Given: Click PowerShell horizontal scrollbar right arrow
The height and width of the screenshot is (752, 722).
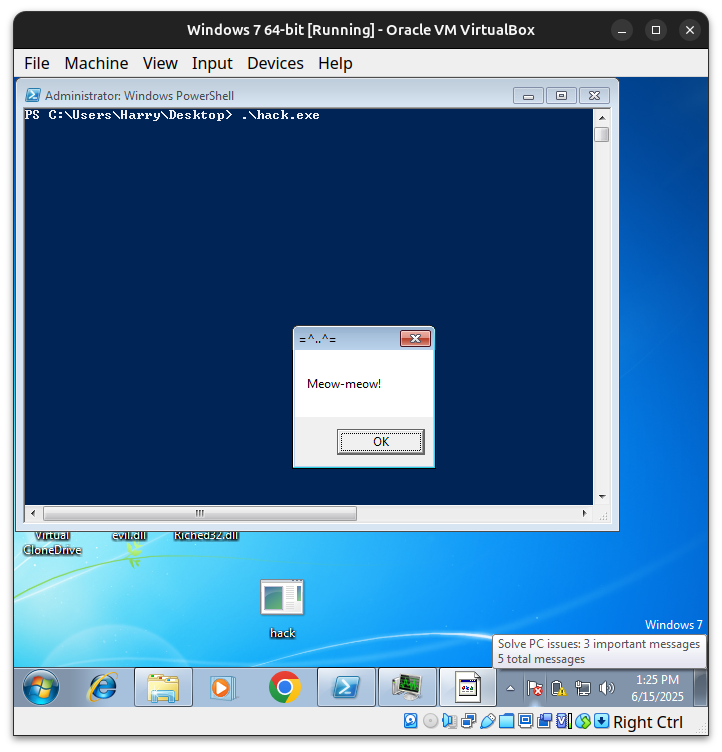Looking at the screenshot, I should [584, 513].
